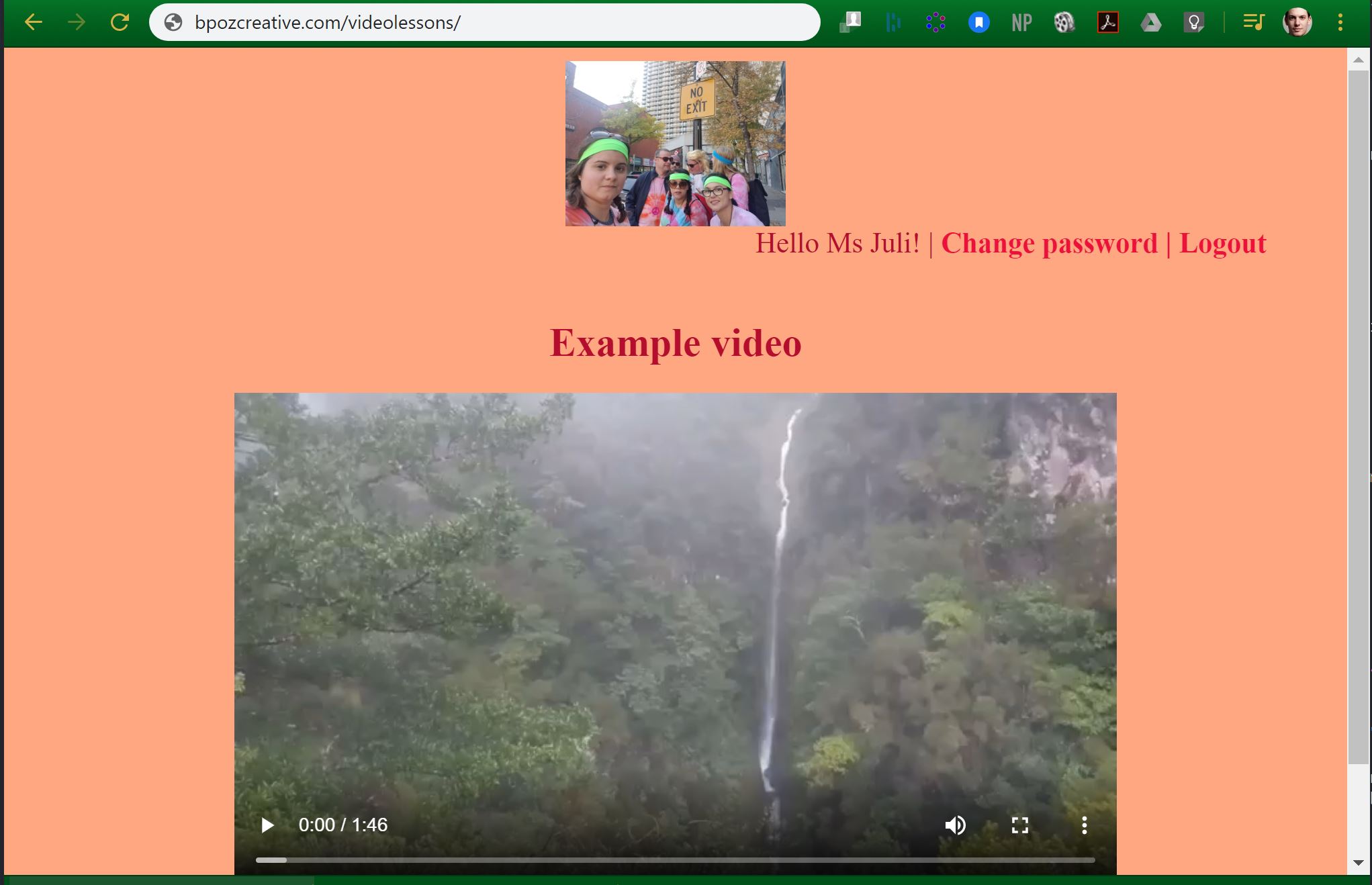Mute the video volume

tap(955, 825)
